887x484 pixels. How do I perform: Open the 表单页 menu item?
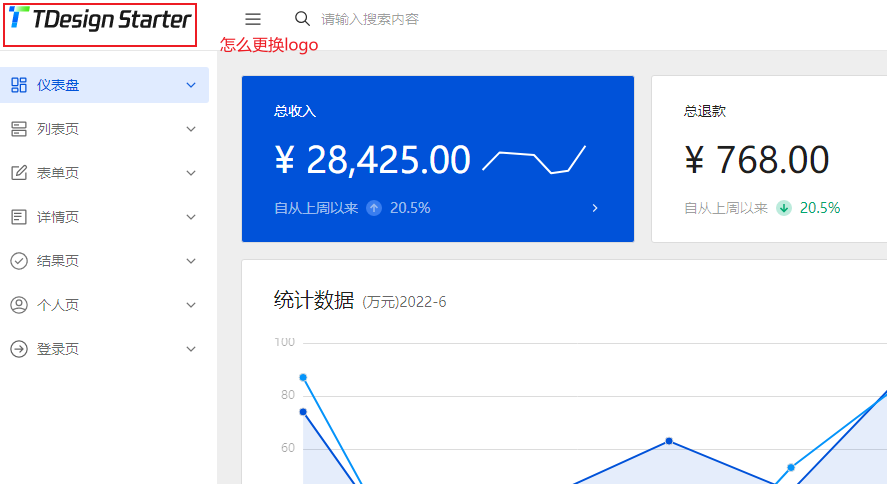(104, 172)
